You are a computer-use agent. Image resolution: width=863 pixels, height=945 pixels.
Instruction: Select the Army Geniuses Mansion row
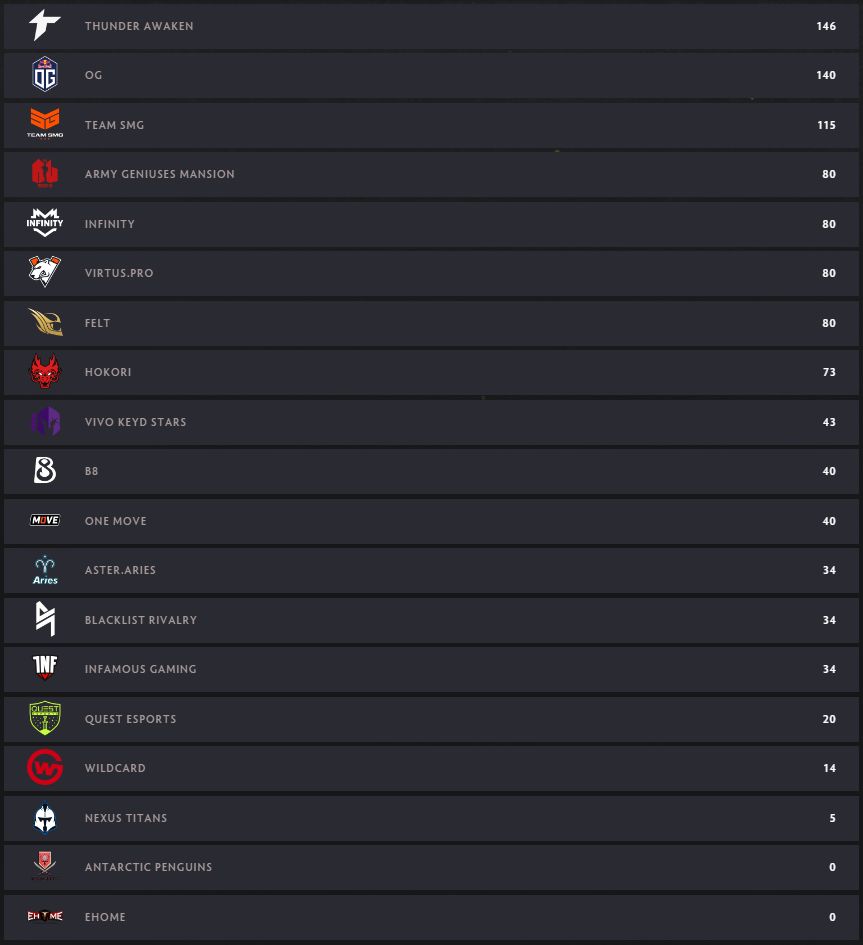(x=430, y=174)
